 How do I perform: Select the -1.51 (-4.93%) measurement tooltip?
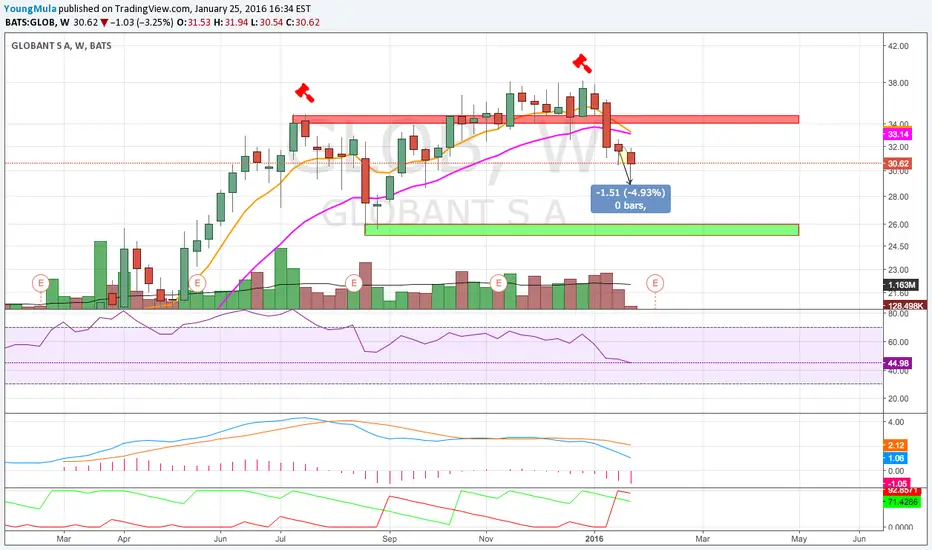[631, 199]
